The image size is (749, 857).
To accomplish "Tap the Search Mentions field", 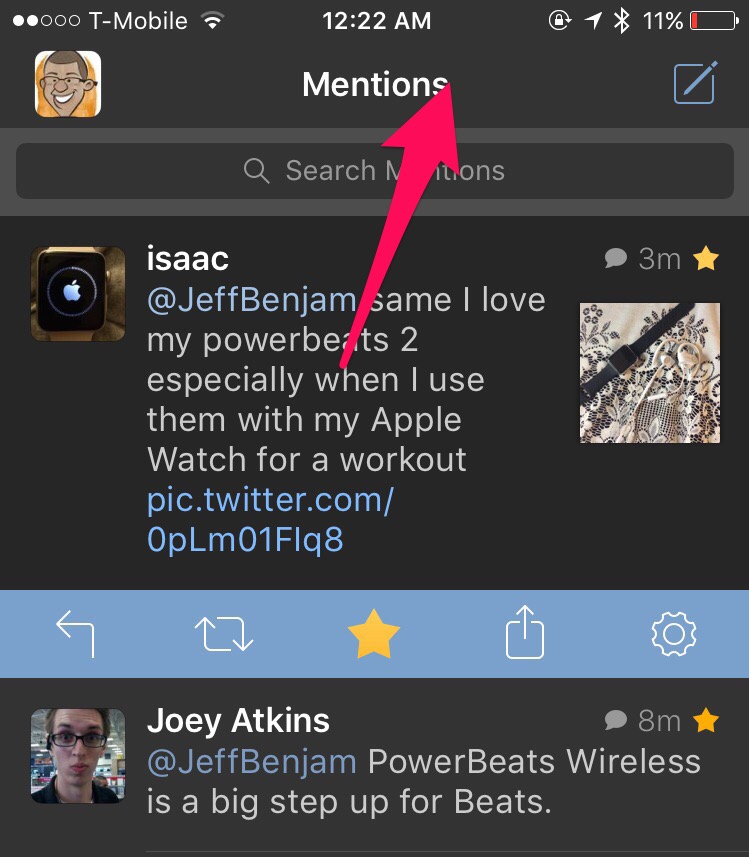I will coord(374,170).
